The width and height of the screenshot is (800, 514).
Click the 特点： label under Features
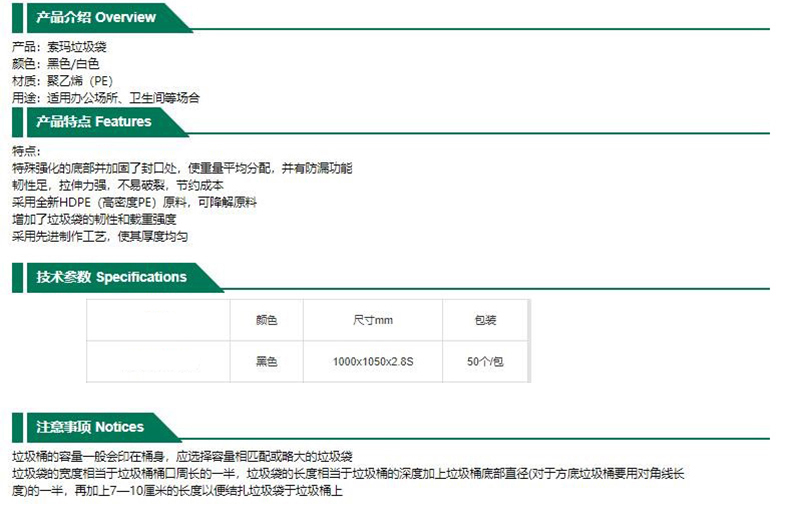point(26,151)
